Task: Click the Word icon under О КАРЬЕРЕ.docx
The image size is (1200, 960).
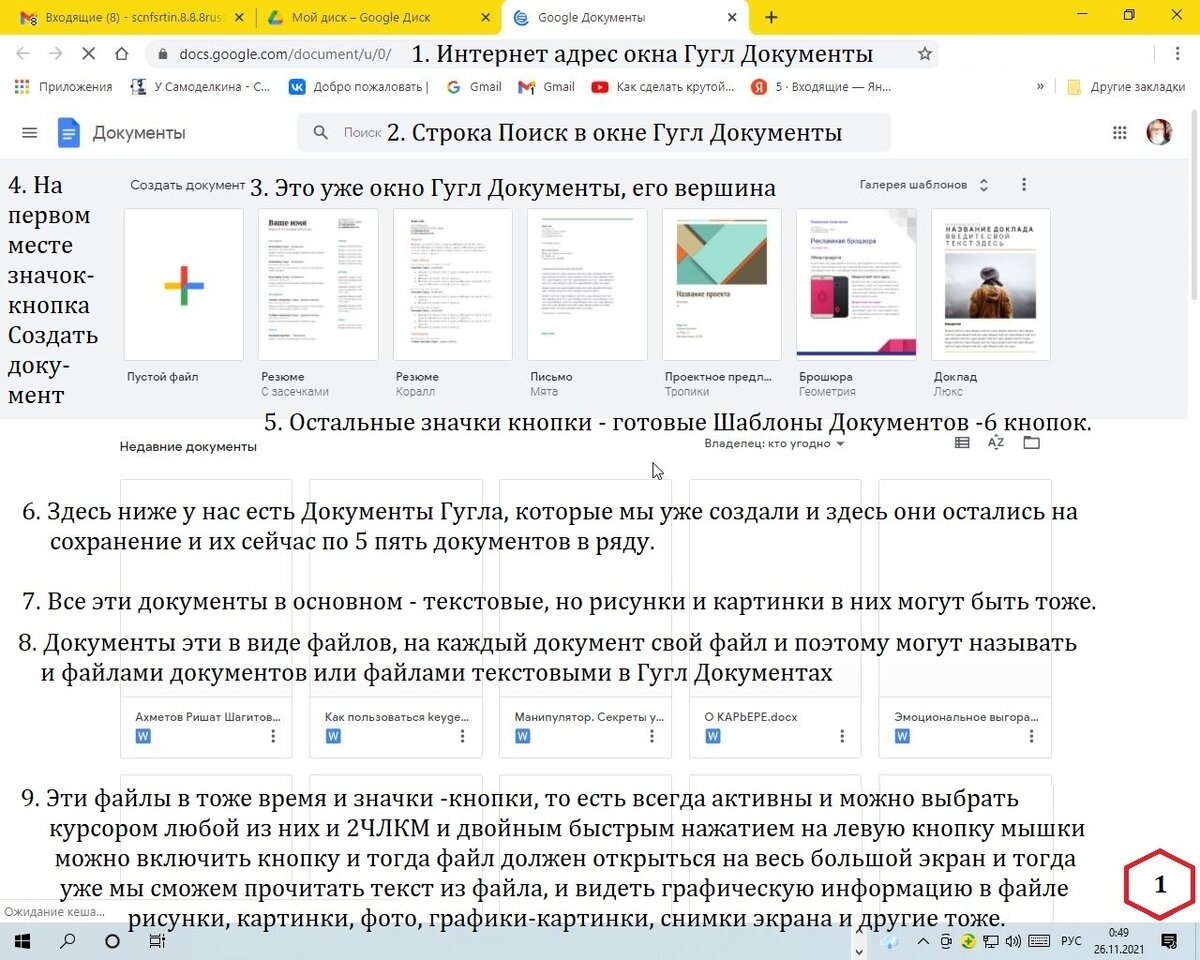Action: pyautogui.click(x=712, y=735)
